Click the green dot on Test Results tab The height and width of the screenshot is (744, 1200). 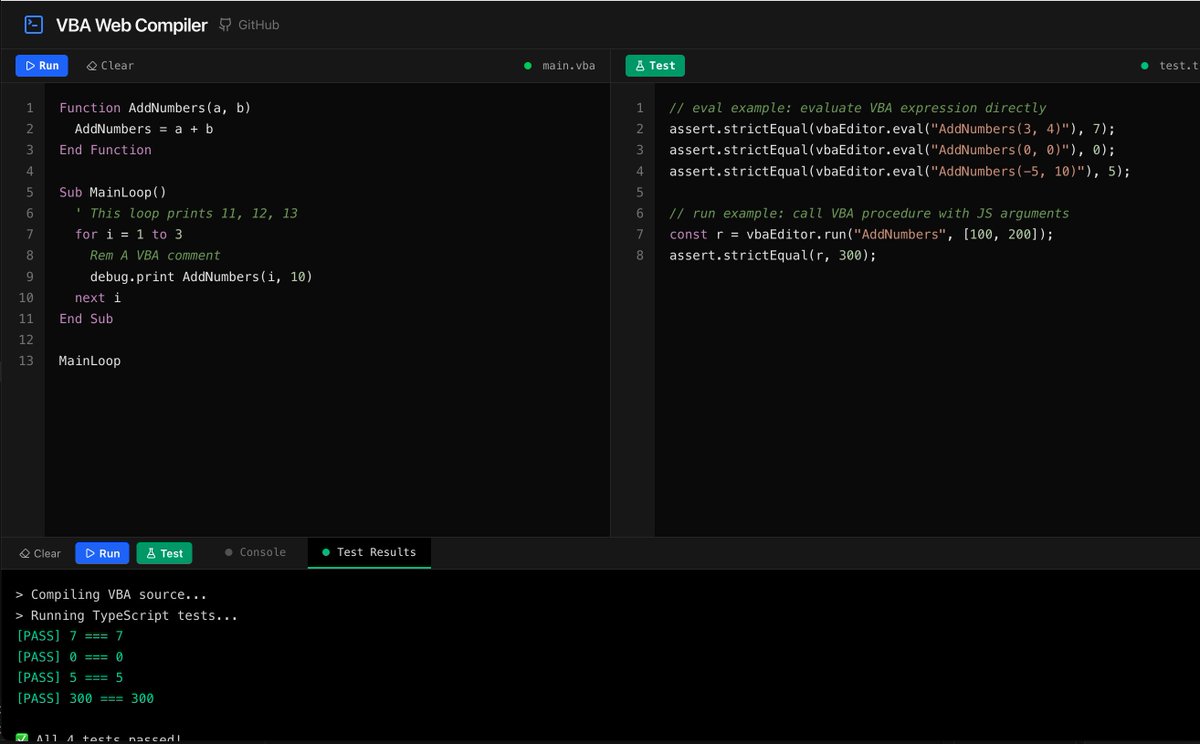click(x=326, y=552)
